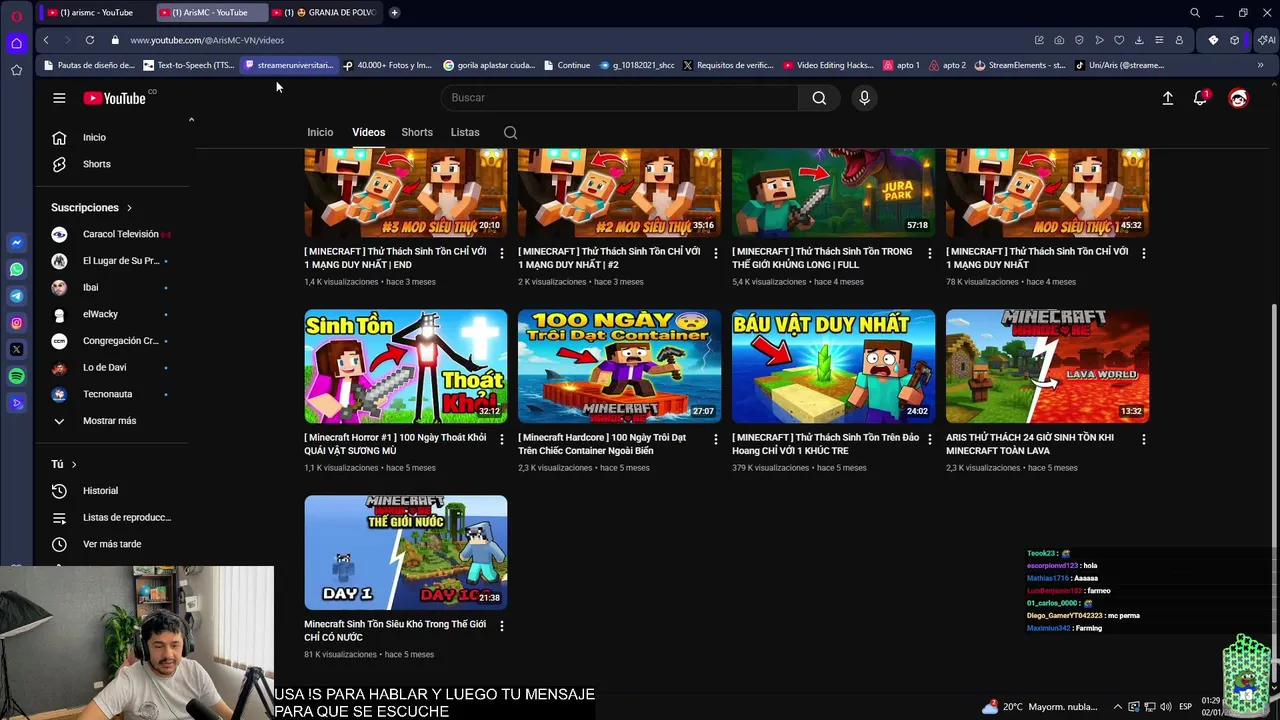Screen dimensions: 1280x720
Task: Open the YouTube guide hamburger menu
Action: pos(59,98)
